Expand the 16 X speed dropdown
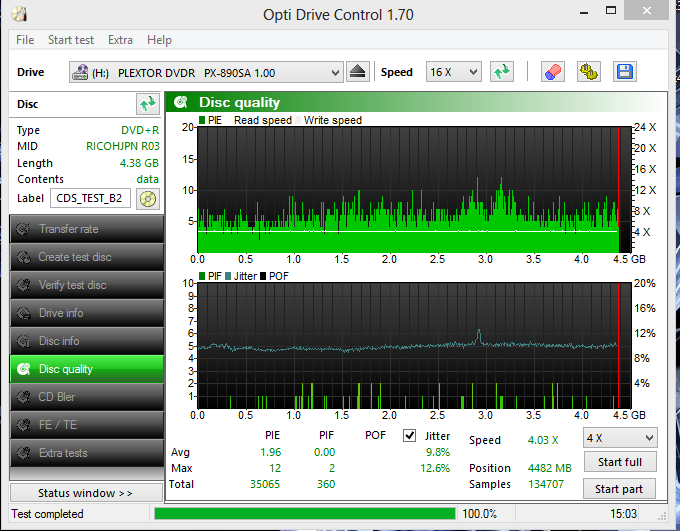The height and width of the screenshot is (531, 680). [x=455, y=72]
